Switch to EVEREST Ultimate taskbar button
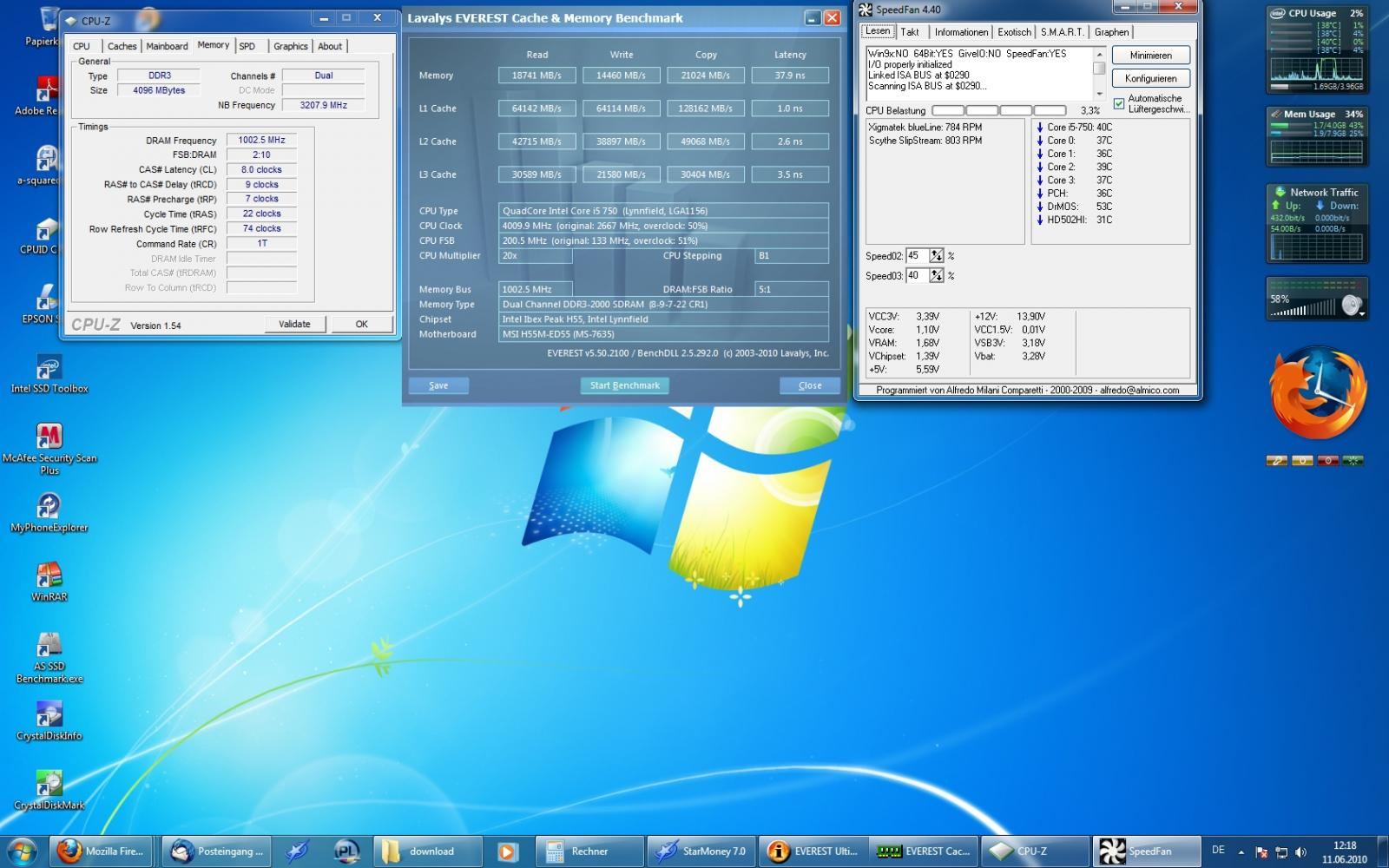 (x=813, y=852)
